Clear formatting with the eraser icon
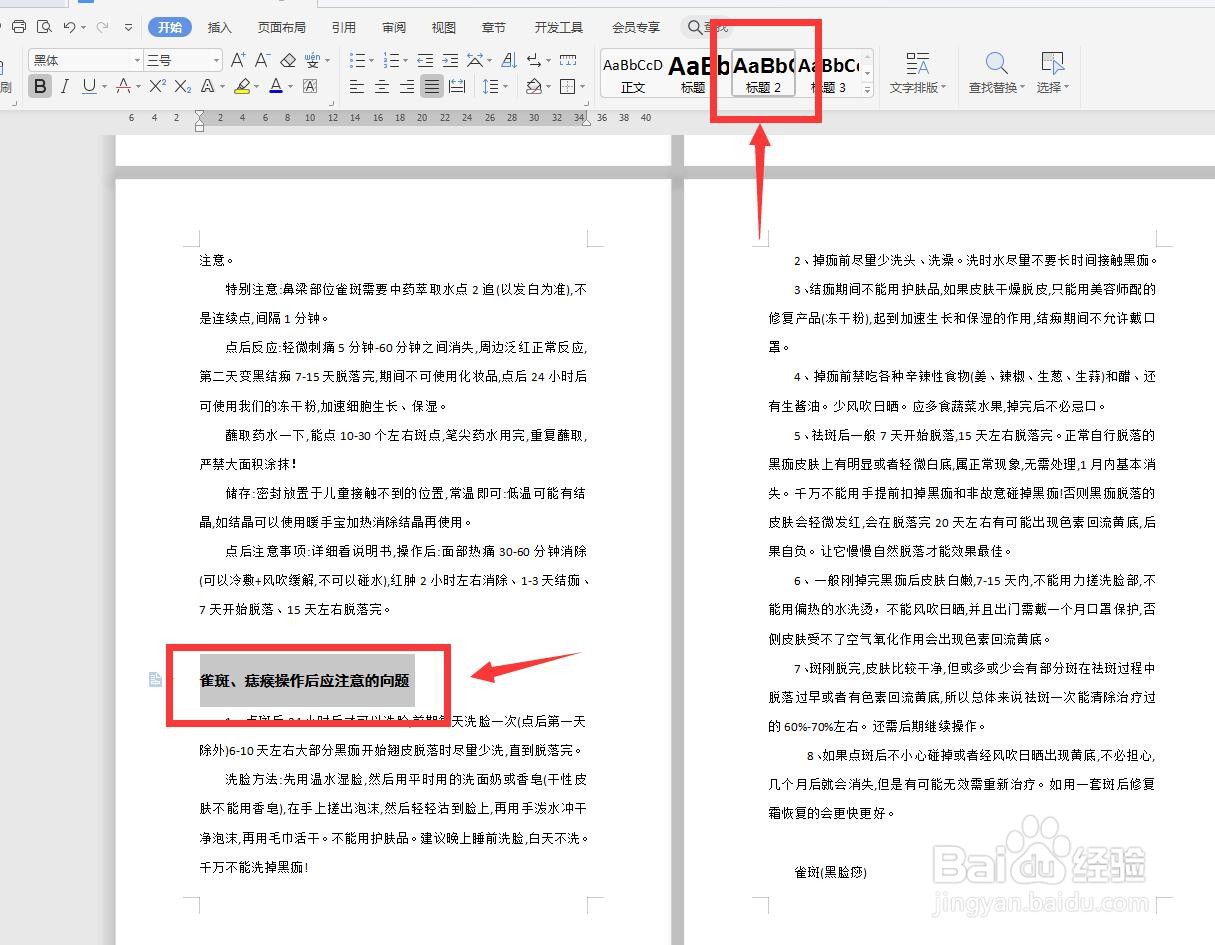Image resolution: width=1215 pixels, height=945 pixels. 288,61
